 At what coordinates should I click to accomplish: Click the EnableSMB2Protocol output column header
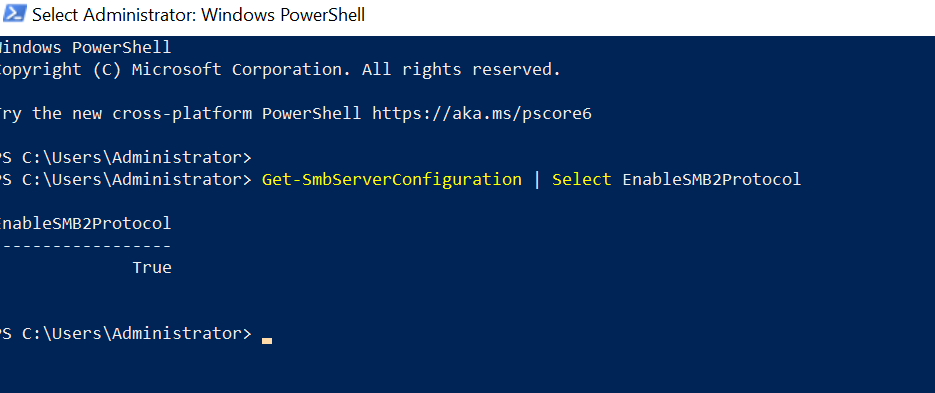(x=83, y=224)
